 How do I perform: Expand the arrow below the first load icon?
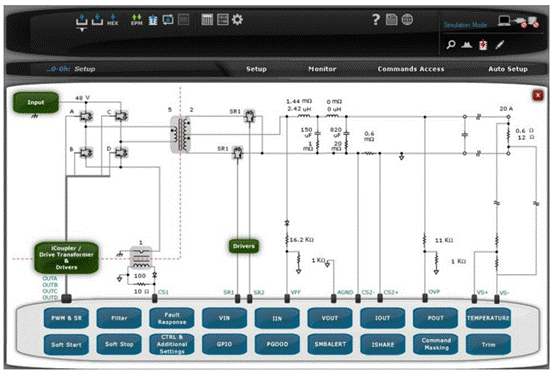[82, 29]
